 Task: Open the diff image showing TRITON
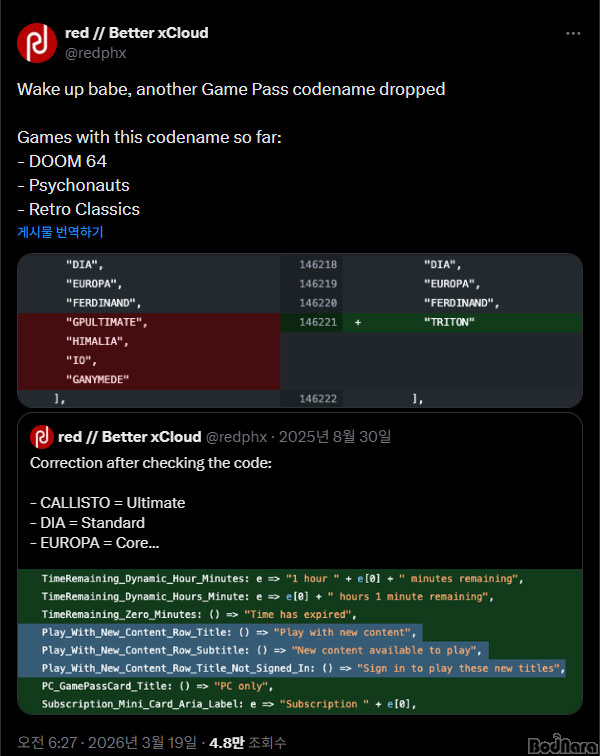[x=300, y=331]
